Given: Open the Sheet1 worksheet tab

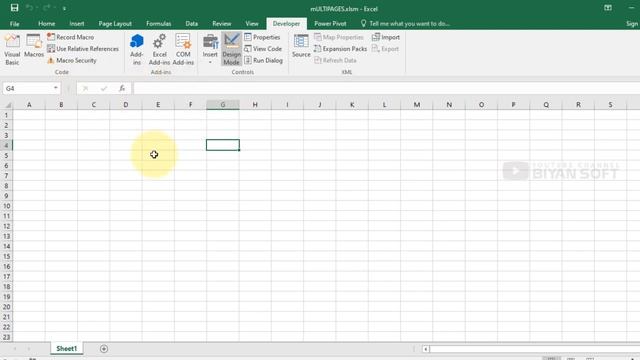Looking at the screenshot, I should [x=67, y=349].
